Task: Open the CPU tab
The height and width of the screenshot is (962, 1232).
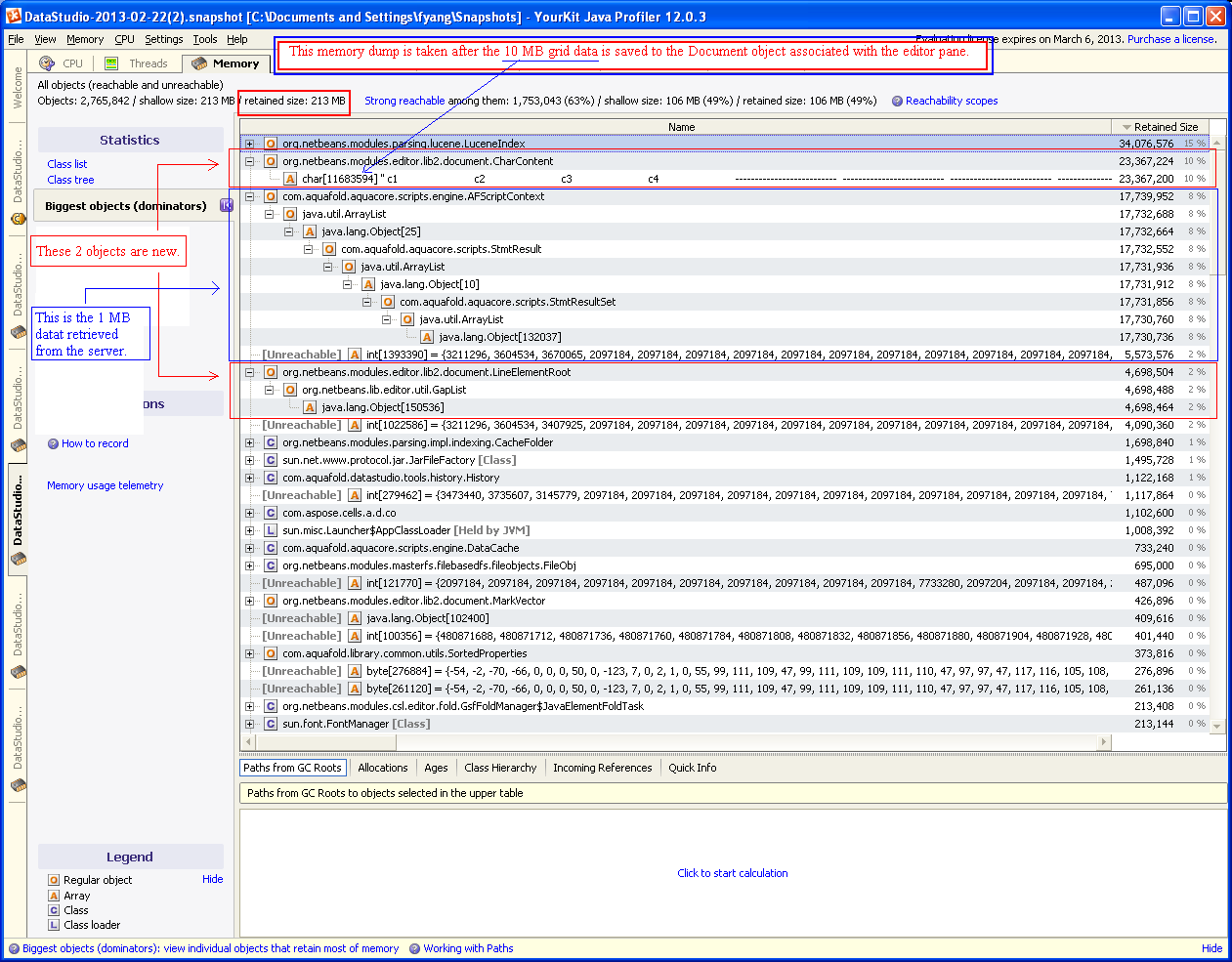Action: 62,63
